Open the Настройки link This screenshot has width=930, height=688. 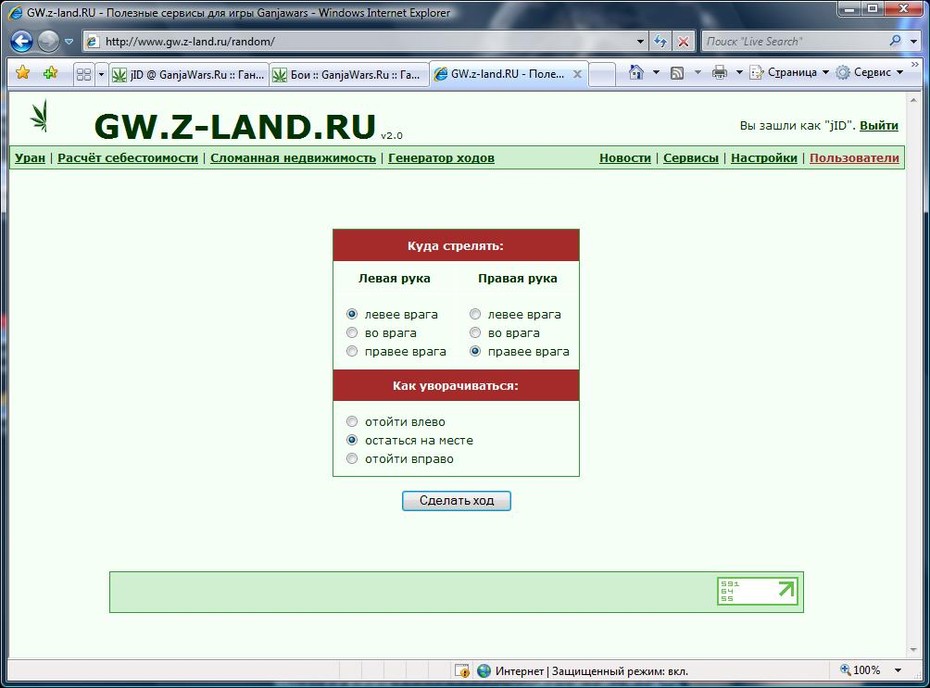click(x=764, y=158)
